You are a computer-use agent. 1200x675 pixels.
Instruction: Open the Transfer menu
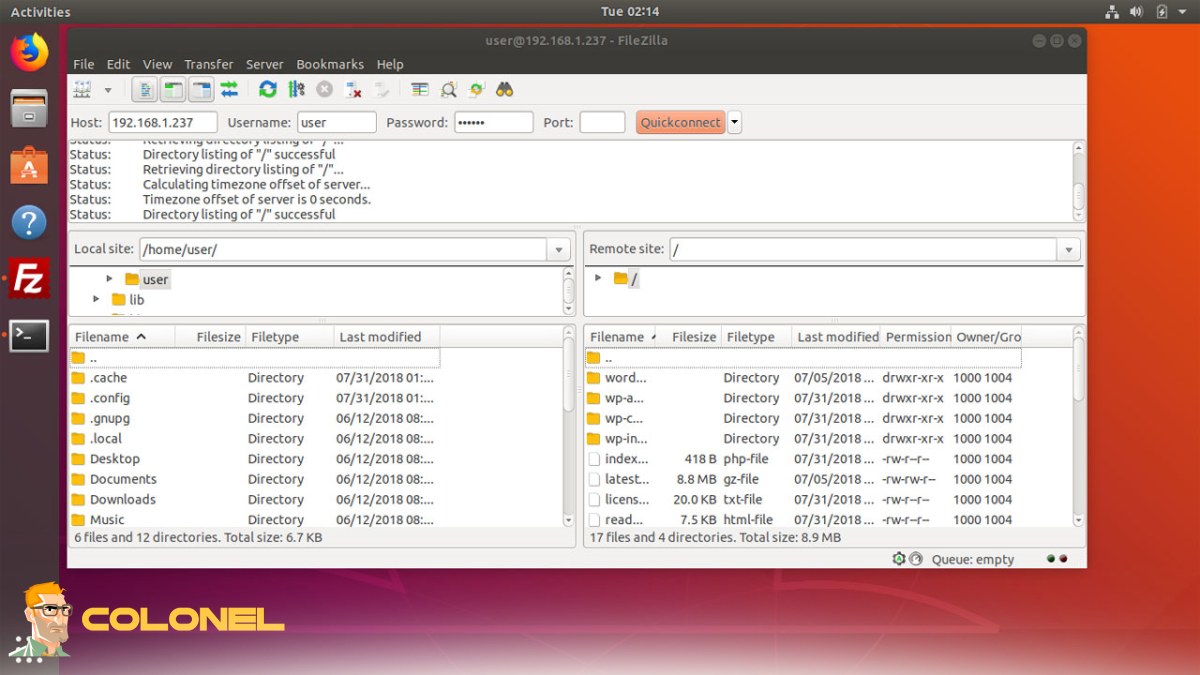208,64
